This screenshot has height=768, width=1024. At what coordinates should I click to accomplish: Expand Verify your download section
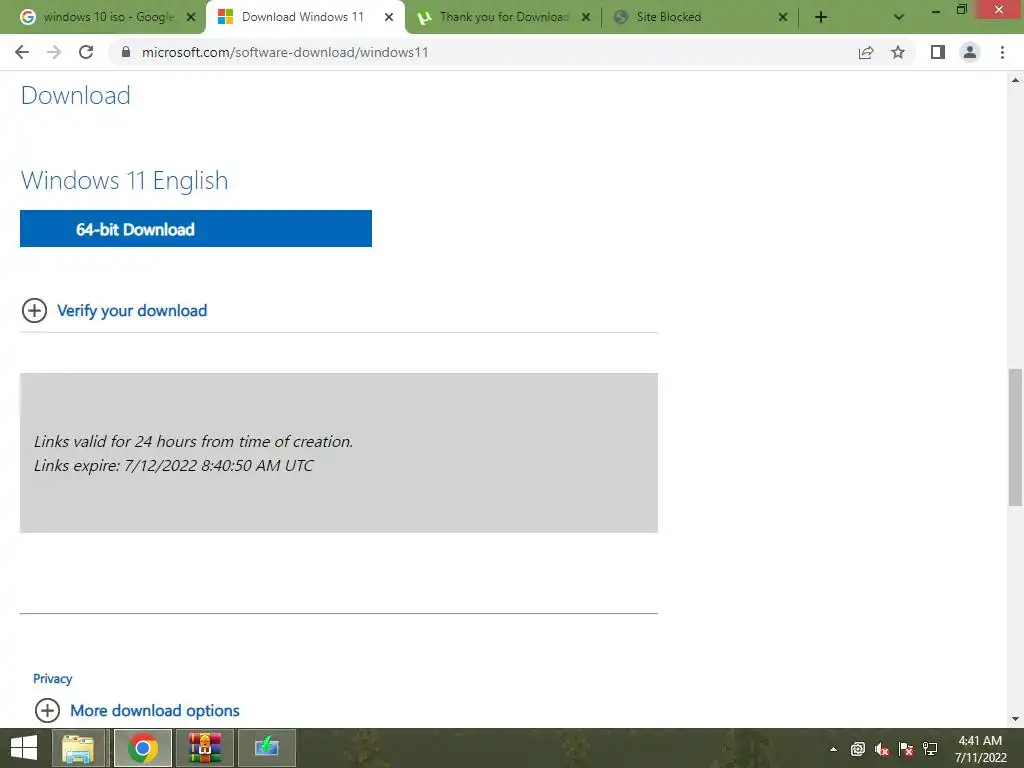click(x=115, y=311)
